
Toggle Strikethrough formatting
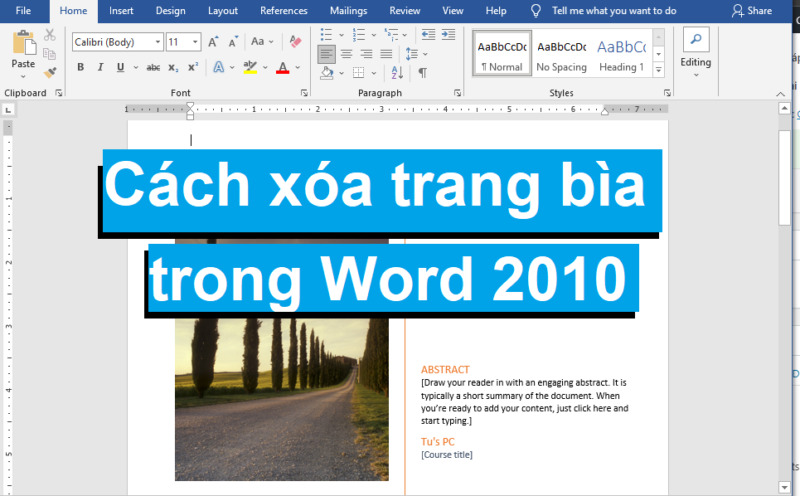pos(153,68)
